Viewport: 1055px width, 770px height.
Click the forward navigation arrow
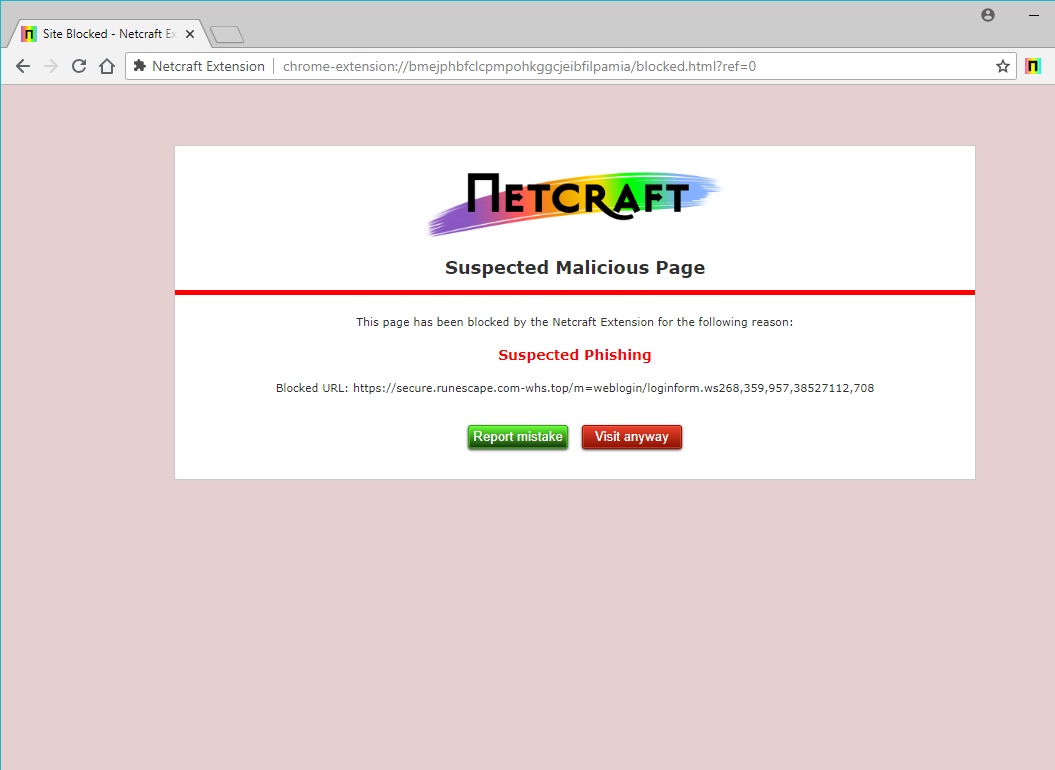[51, 66]
